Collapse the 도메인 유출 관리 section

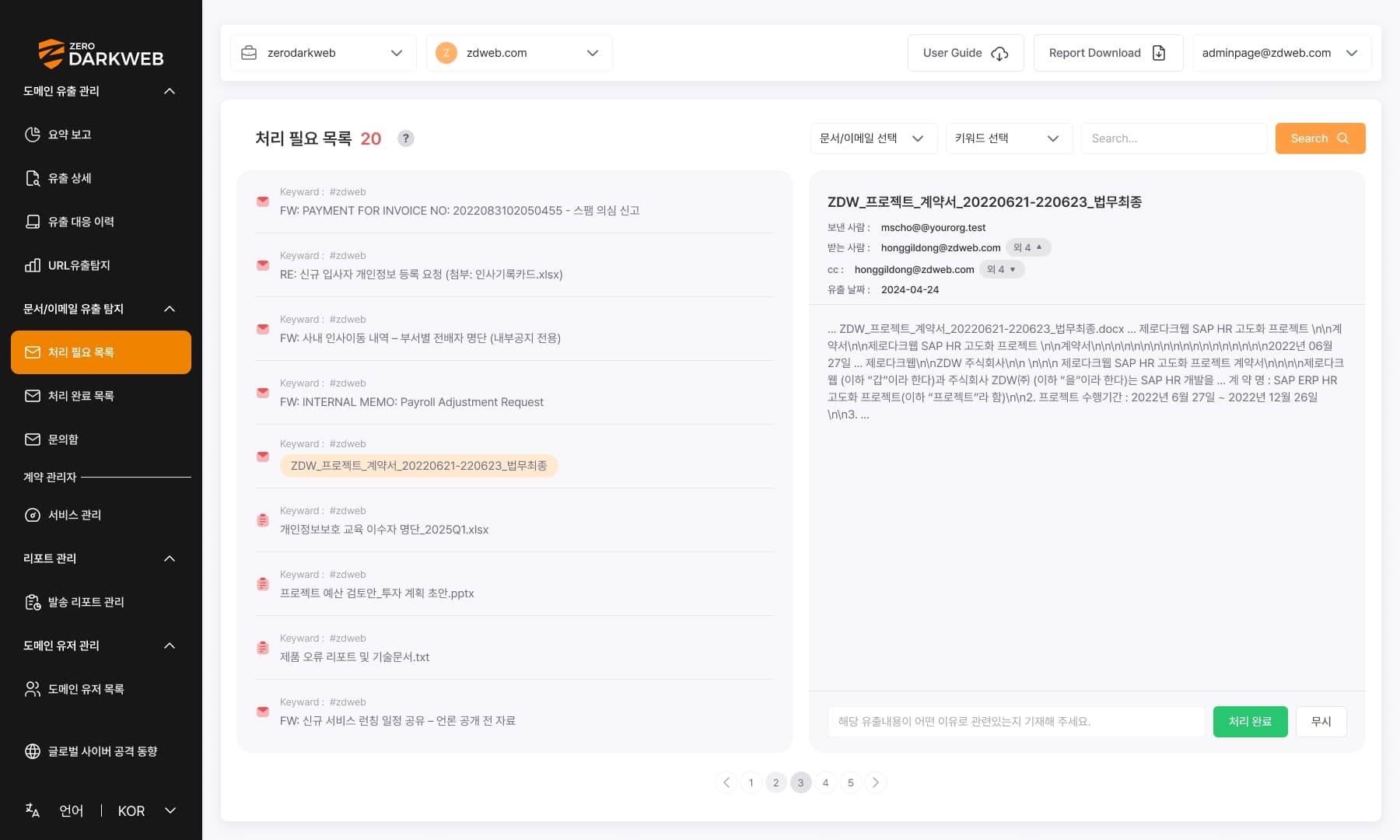click(170, 91)
